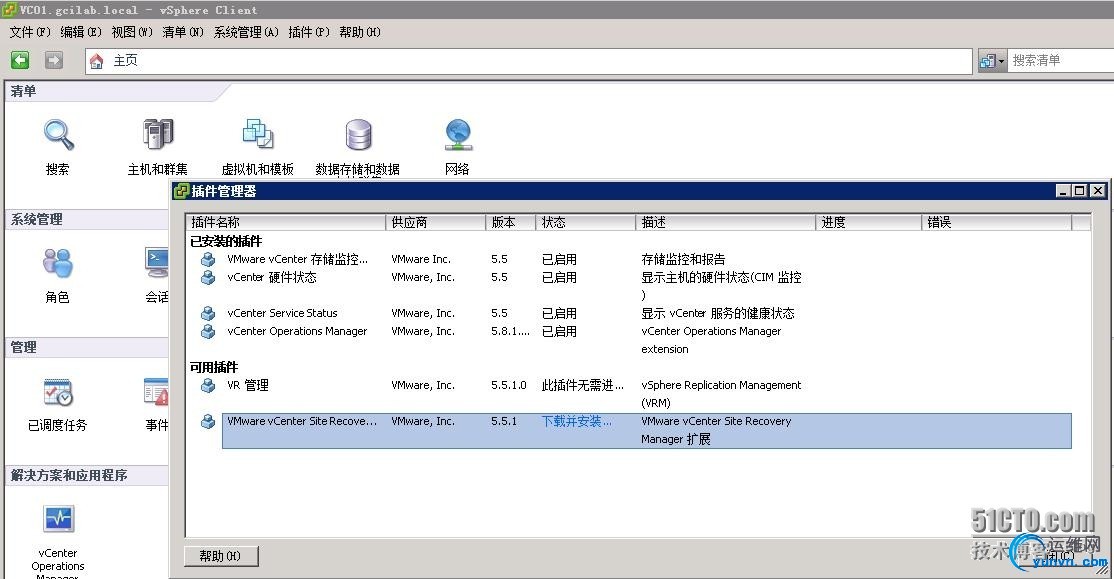Select the vCenter Service Status plug-in name
The height and width of the screenshot is (579, 1114).
pos(283,313)
